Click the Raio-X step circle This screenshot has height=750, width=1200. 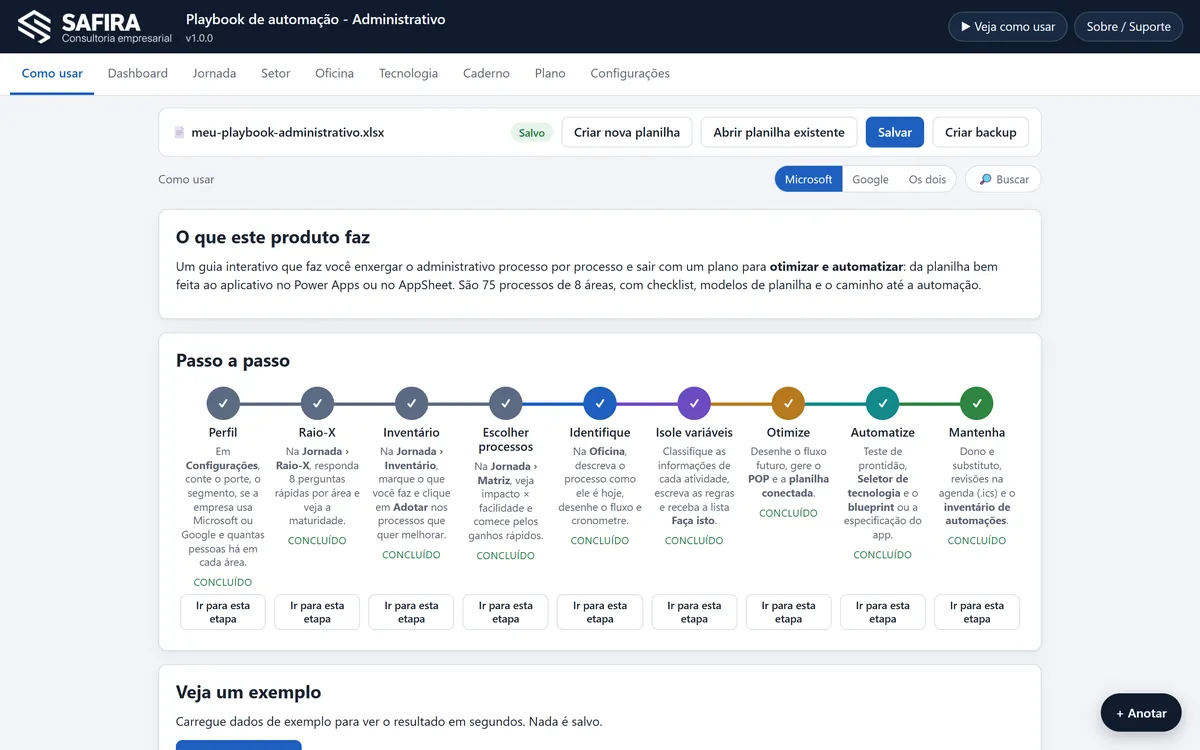click(317, 403)
